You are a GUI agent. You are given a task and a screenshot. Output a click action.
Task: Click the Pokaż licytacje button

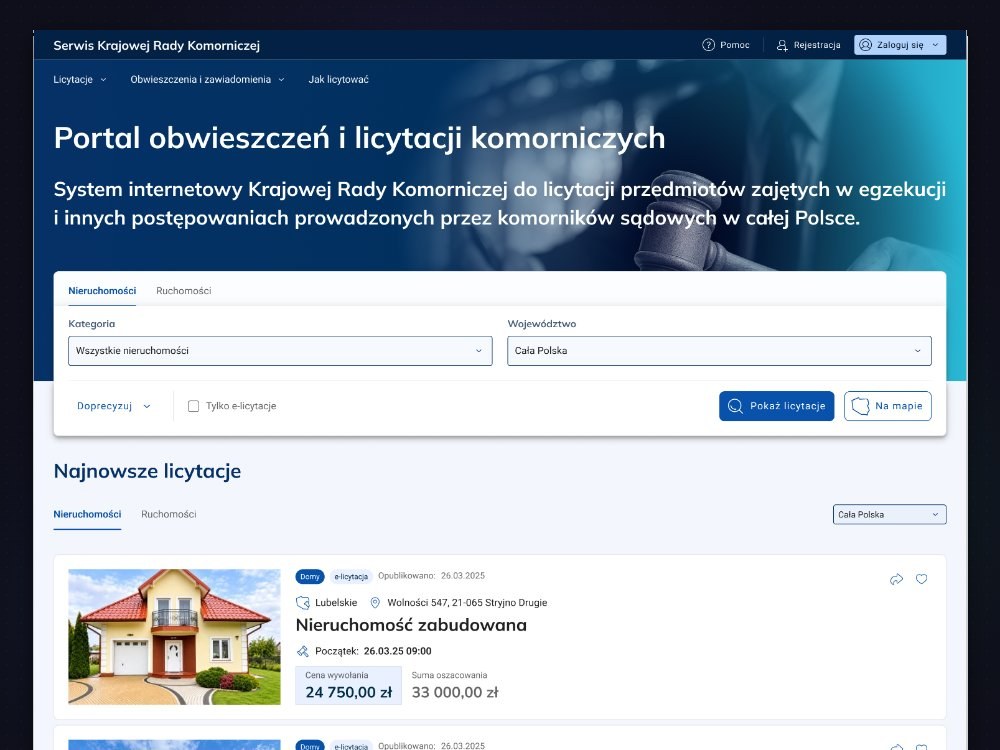(x=777, y=406)
